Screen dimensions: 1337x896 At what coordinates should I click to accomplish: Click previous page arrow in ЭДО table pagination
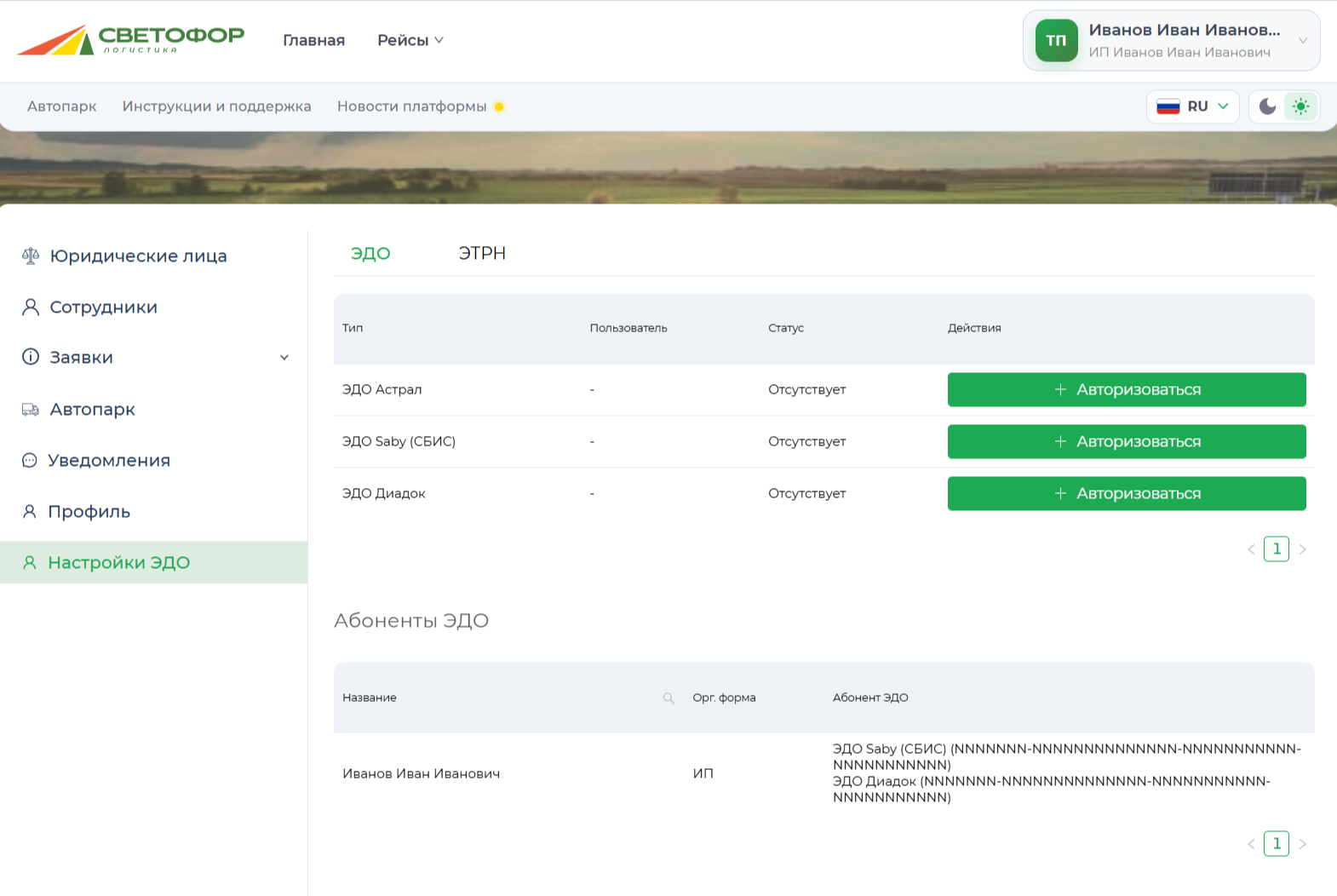point(1251,549)
